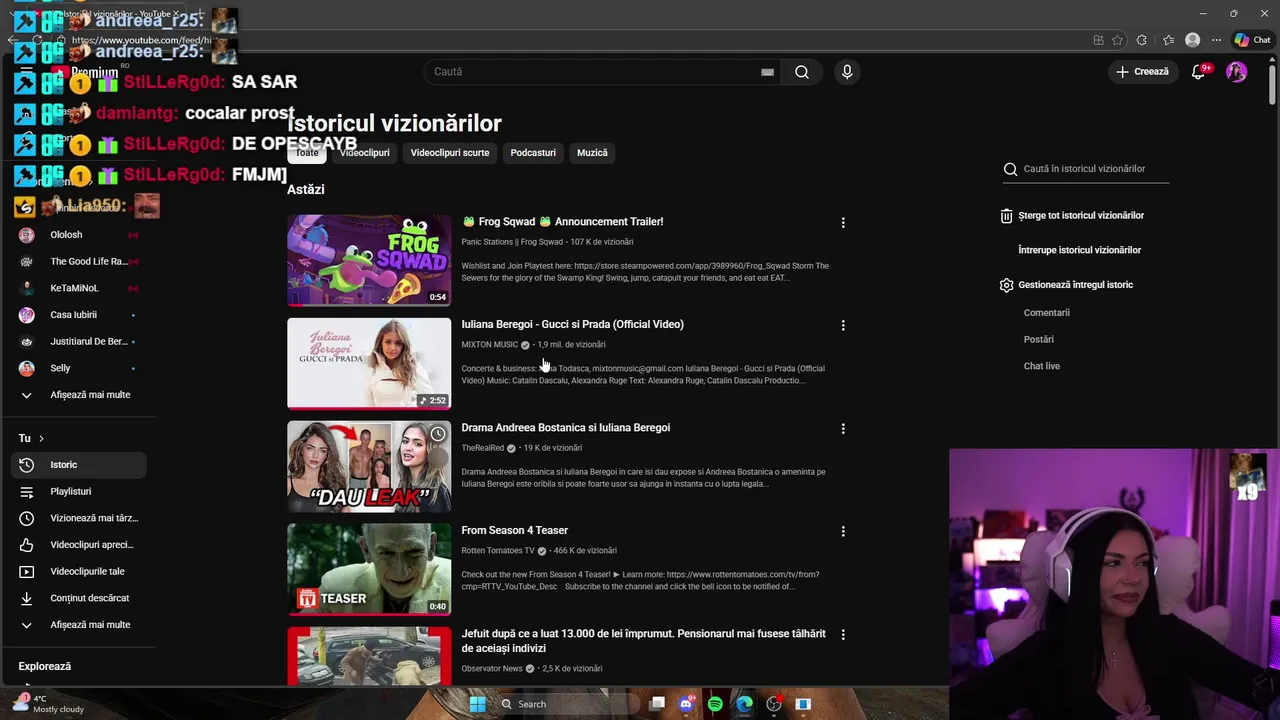The height and width of the screenshot is (720, 1280).
Task: Open Gestionează întregul istoric
Action: pos(1075,285)
